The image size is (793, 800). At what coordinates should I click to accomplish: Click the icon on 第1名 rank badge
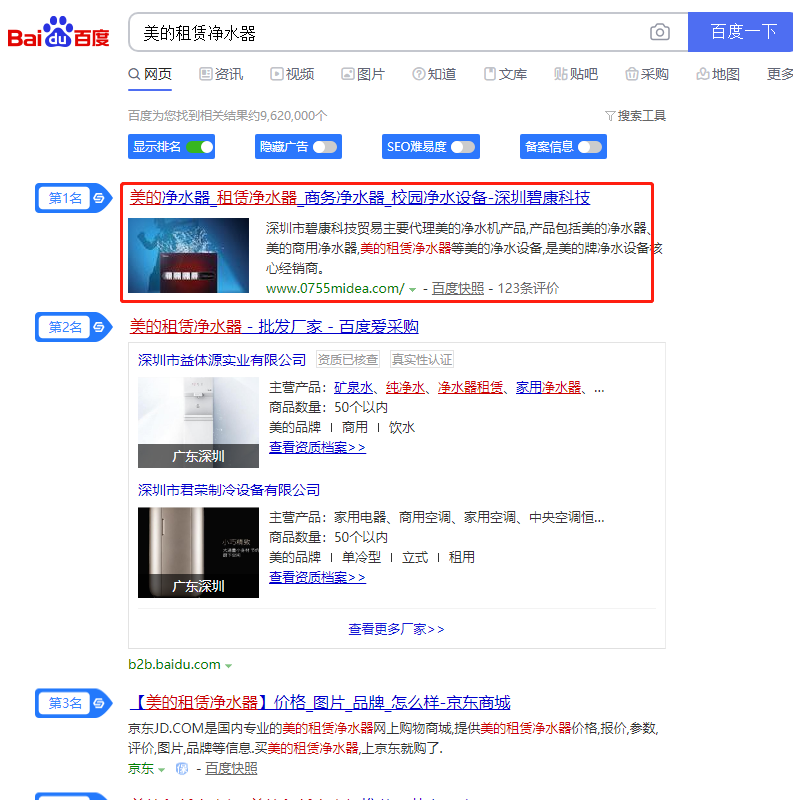point(99,198)
